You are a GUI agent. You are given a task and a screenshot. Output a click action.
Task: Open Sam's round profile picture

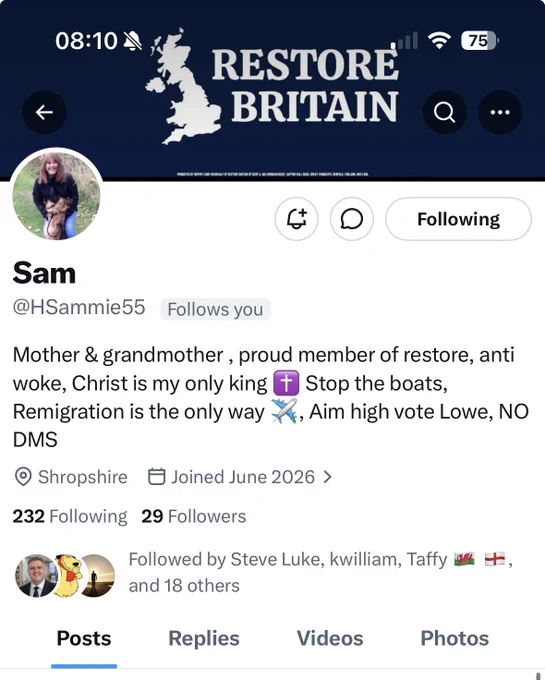coord(56,195)
